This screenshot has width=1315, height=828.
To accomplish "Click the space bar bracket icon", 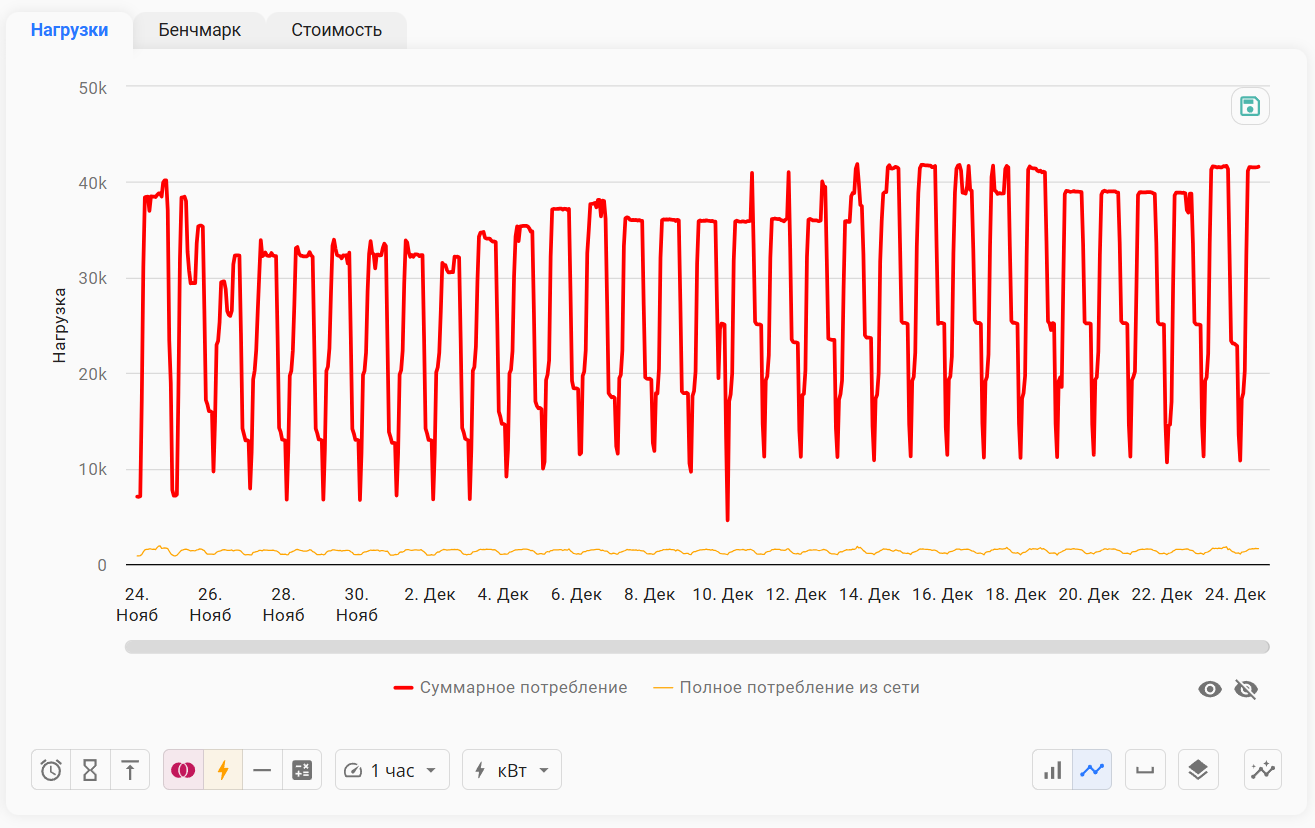I will [1145, 770].
